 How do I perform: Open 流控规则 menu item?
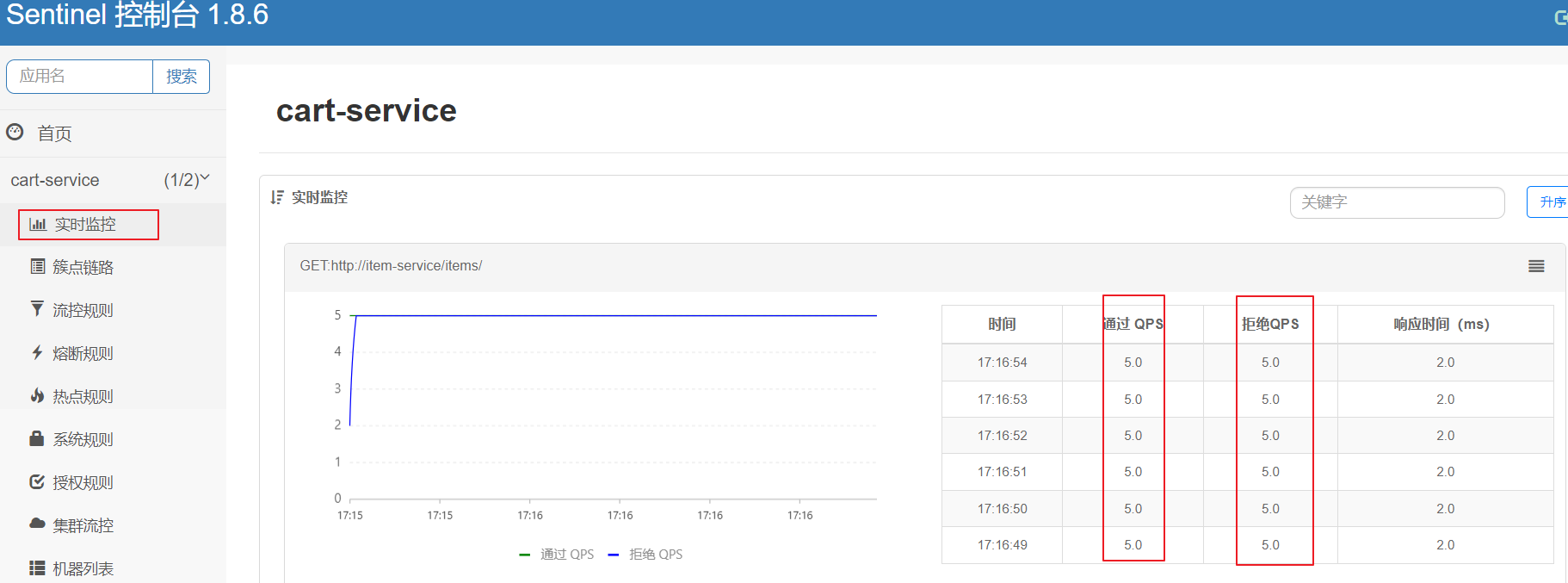point(83,310)
